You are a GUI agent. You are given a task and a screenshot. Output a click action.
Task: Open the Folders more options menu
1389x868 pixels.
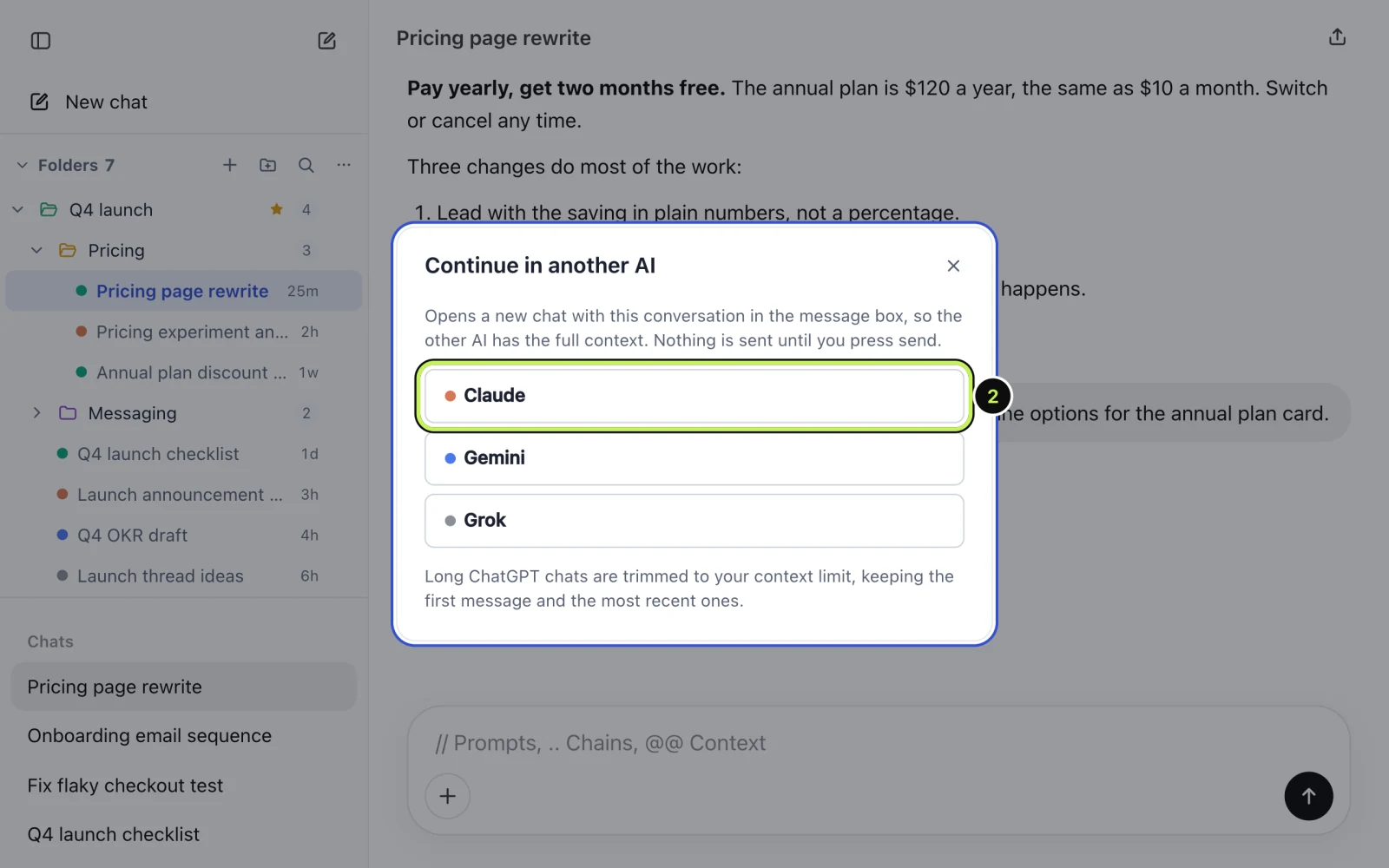pyautogui.click(x=344, y=165)
